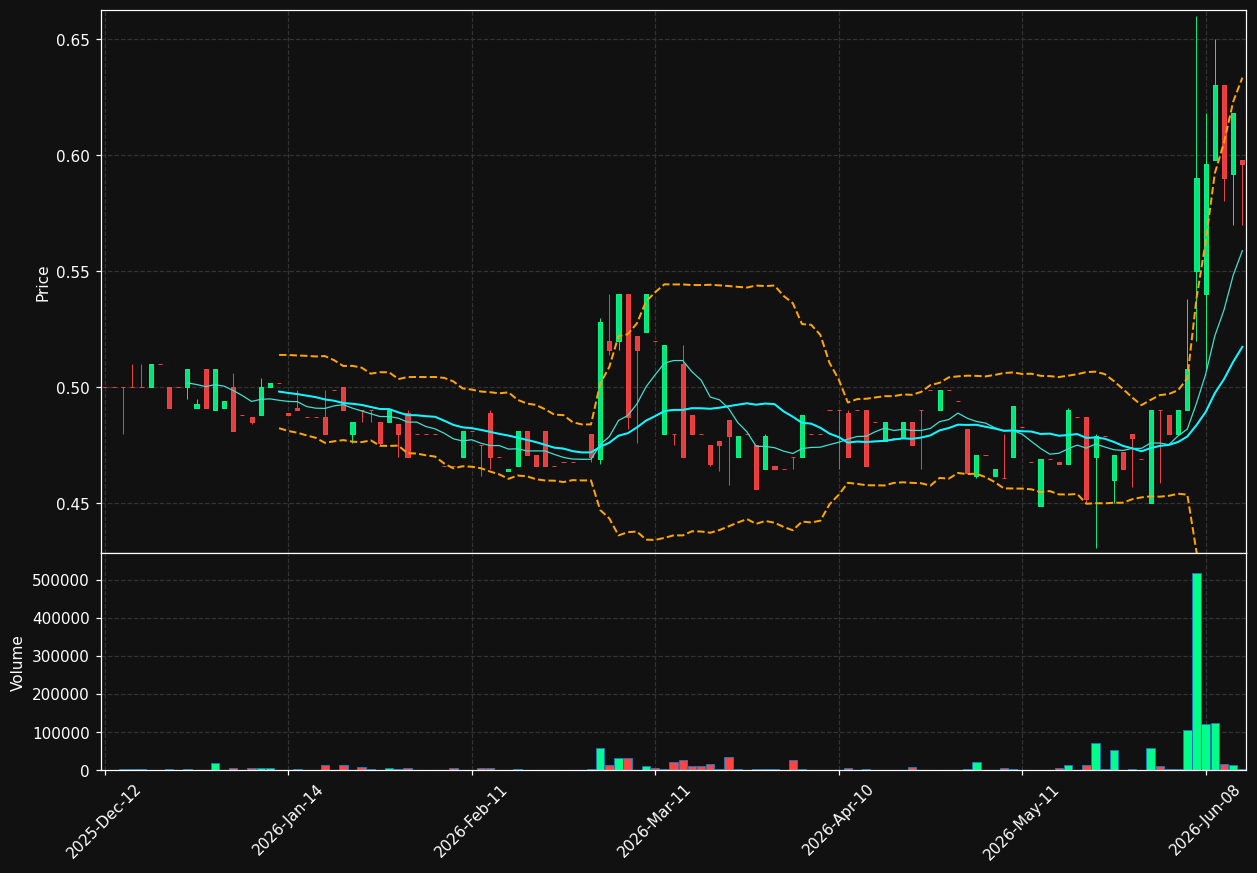Click the 400000 volume axis value
Image resolution: width=1257 pixels, height=873 pixels.
[62, 619]
